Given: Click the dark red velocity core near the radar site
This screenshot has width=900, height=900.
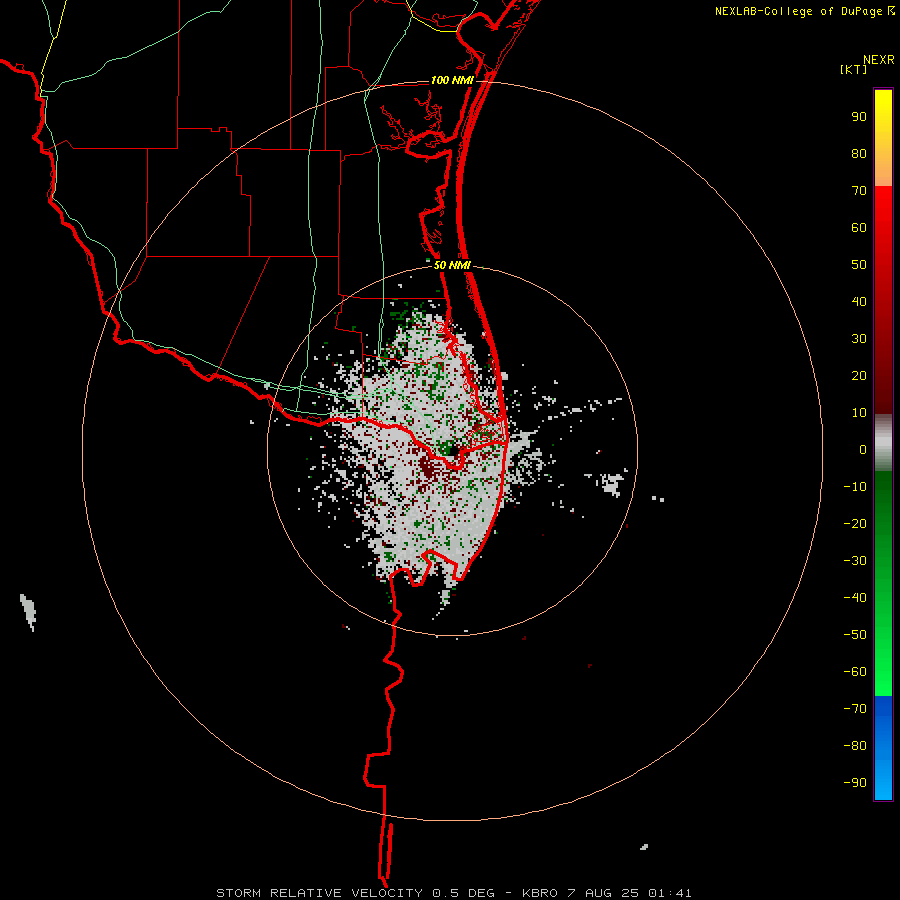Looking at the screenshot, I should [428, 468].
